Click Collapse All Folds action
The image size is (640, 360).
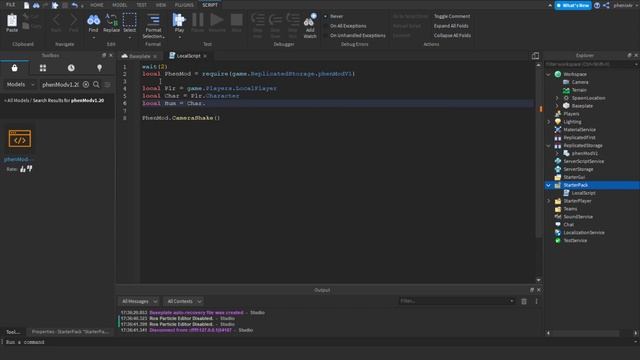(x=452, y=36)
